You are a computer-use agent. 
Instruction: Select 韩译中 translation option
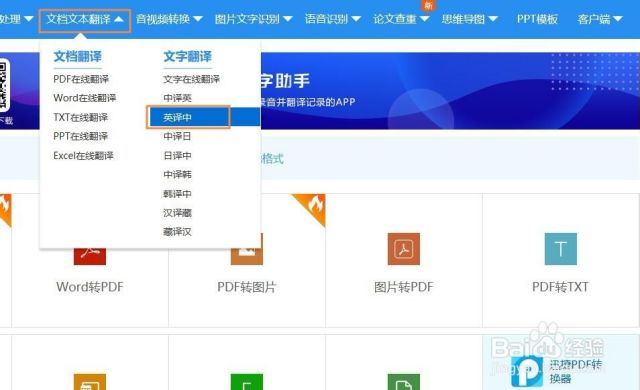pos(177,194)
